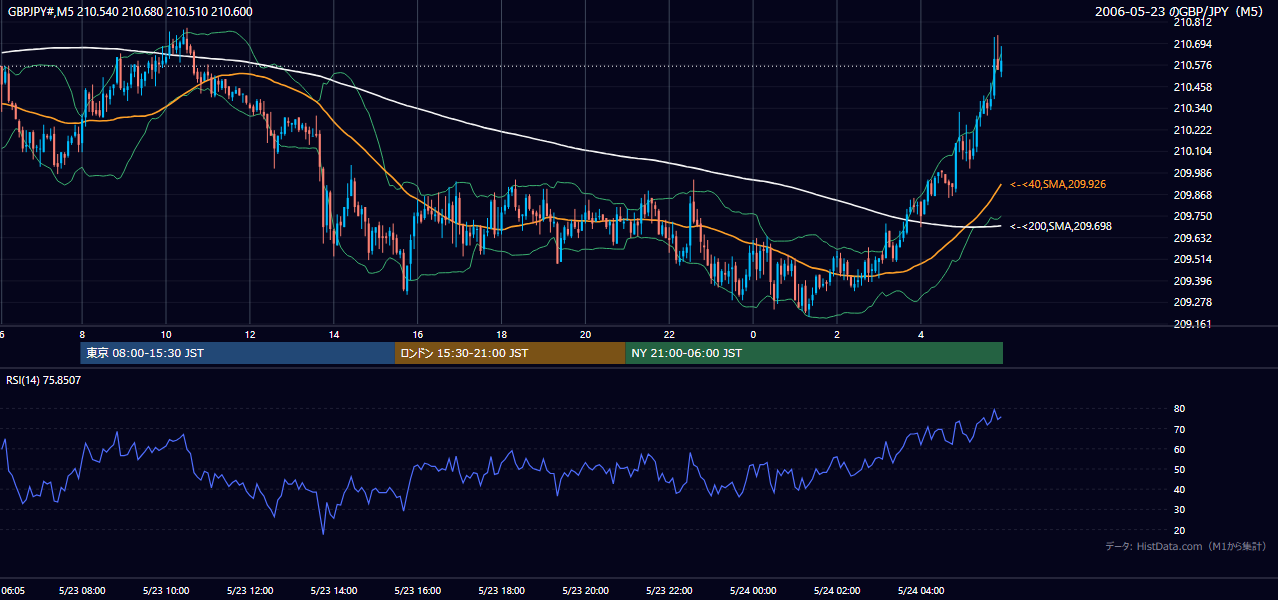Click the 5/23 12:00 time axis label
This screenshot has height=600, width=1278.
pos(249,590)
